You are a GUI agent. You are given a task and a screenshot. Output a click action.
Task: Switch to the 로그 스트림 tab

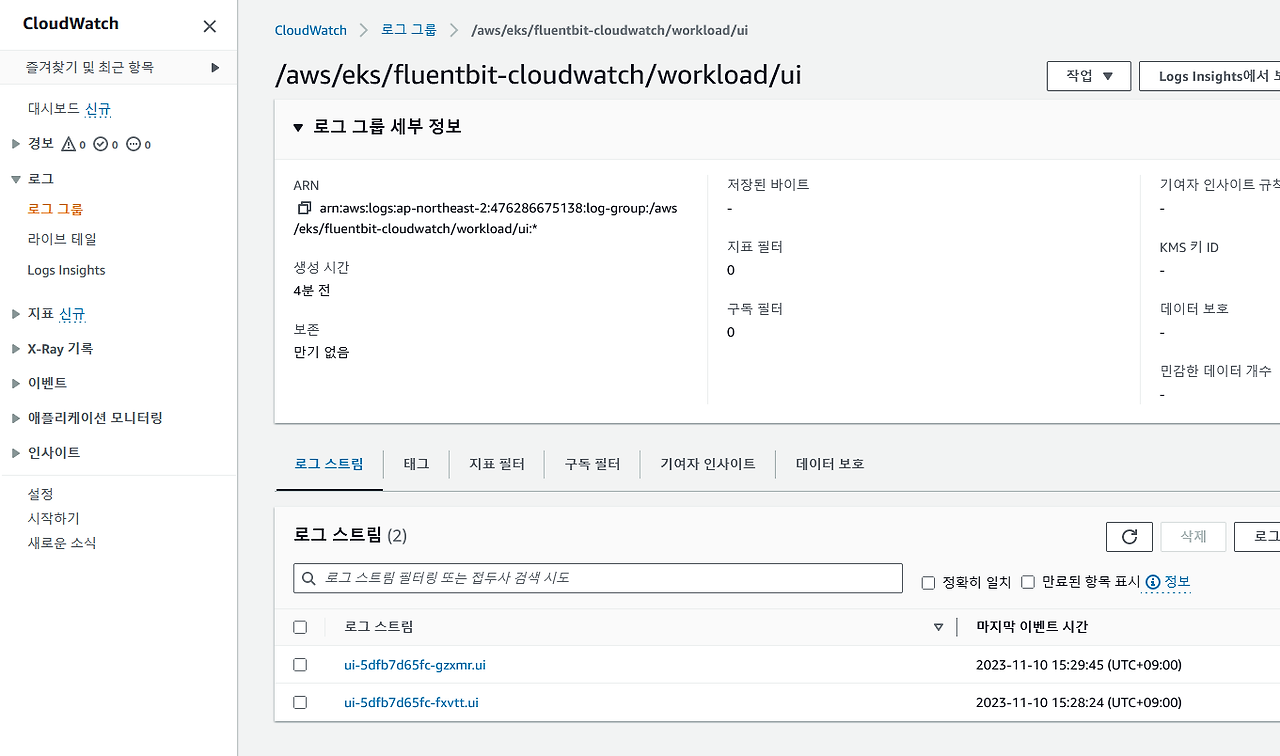[x=329, y=464]
